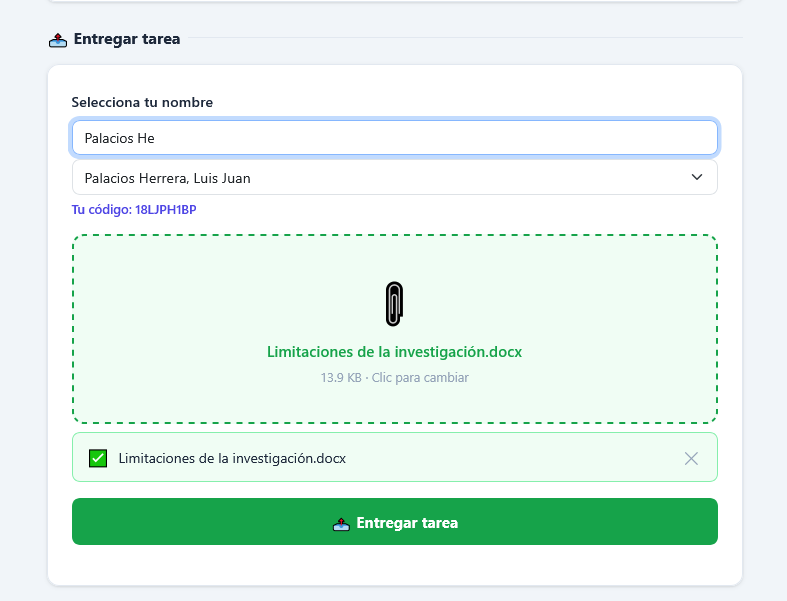This screenshot has width=787, height=601.
Task: Remove the attached file with the X icon
Action: tap(691, 458)
